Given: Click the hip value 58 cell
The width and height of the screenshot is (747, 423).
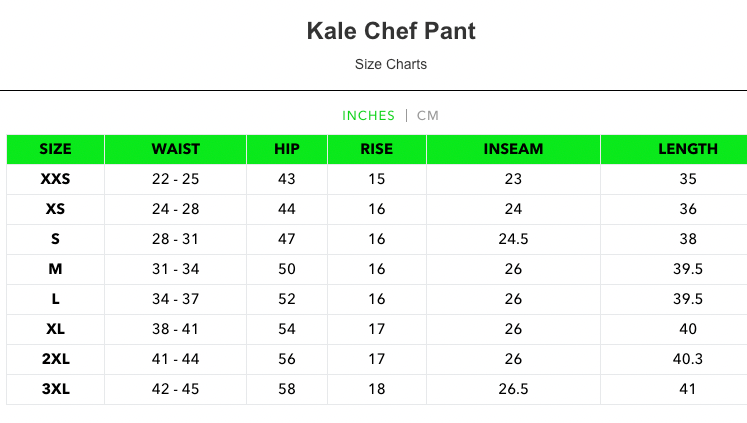Looking at the screenshot, I should pyautogui.click(x=287, y=390).
